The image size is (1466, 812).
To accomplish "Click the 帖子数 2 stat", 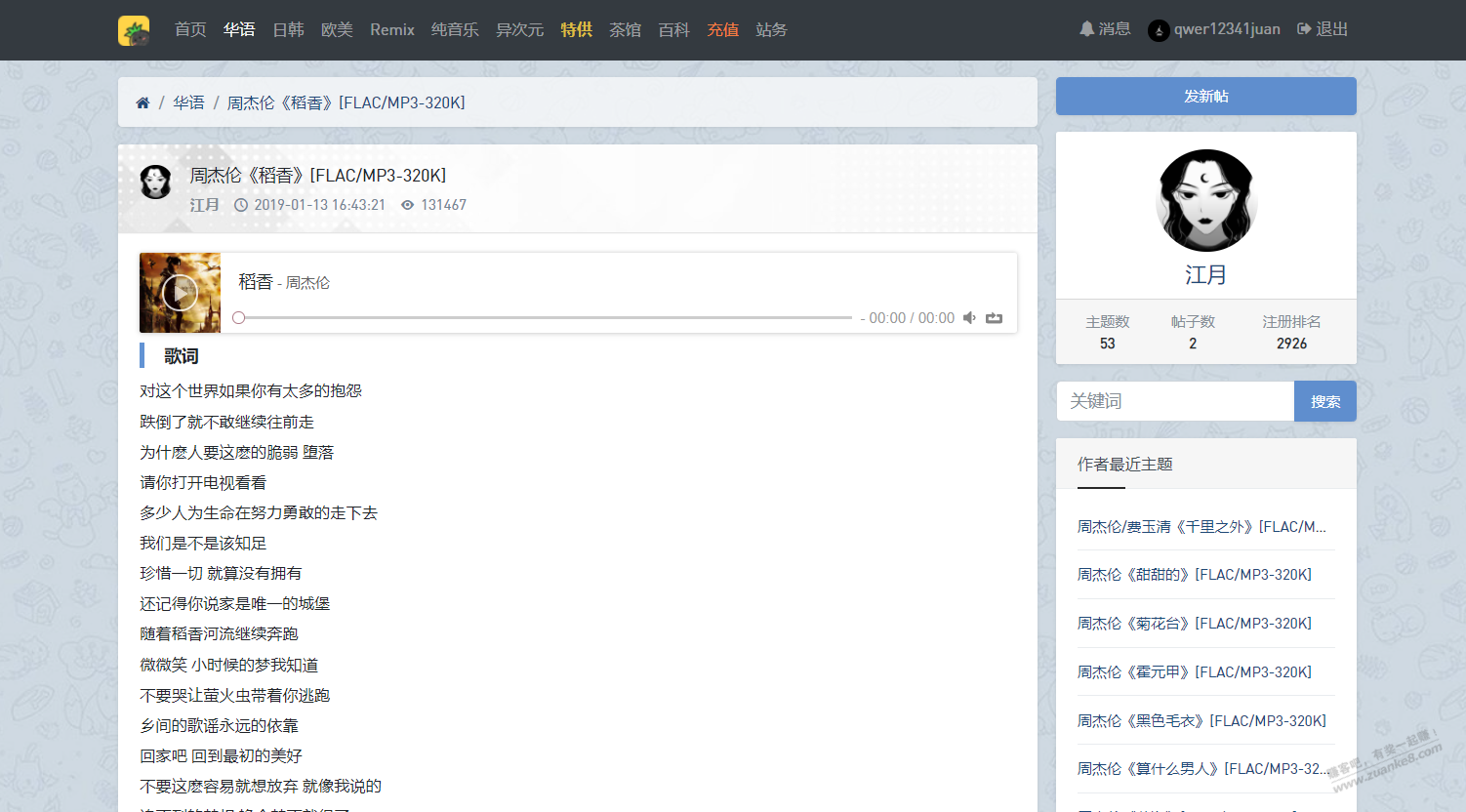I will click(x=1193, y=333).
